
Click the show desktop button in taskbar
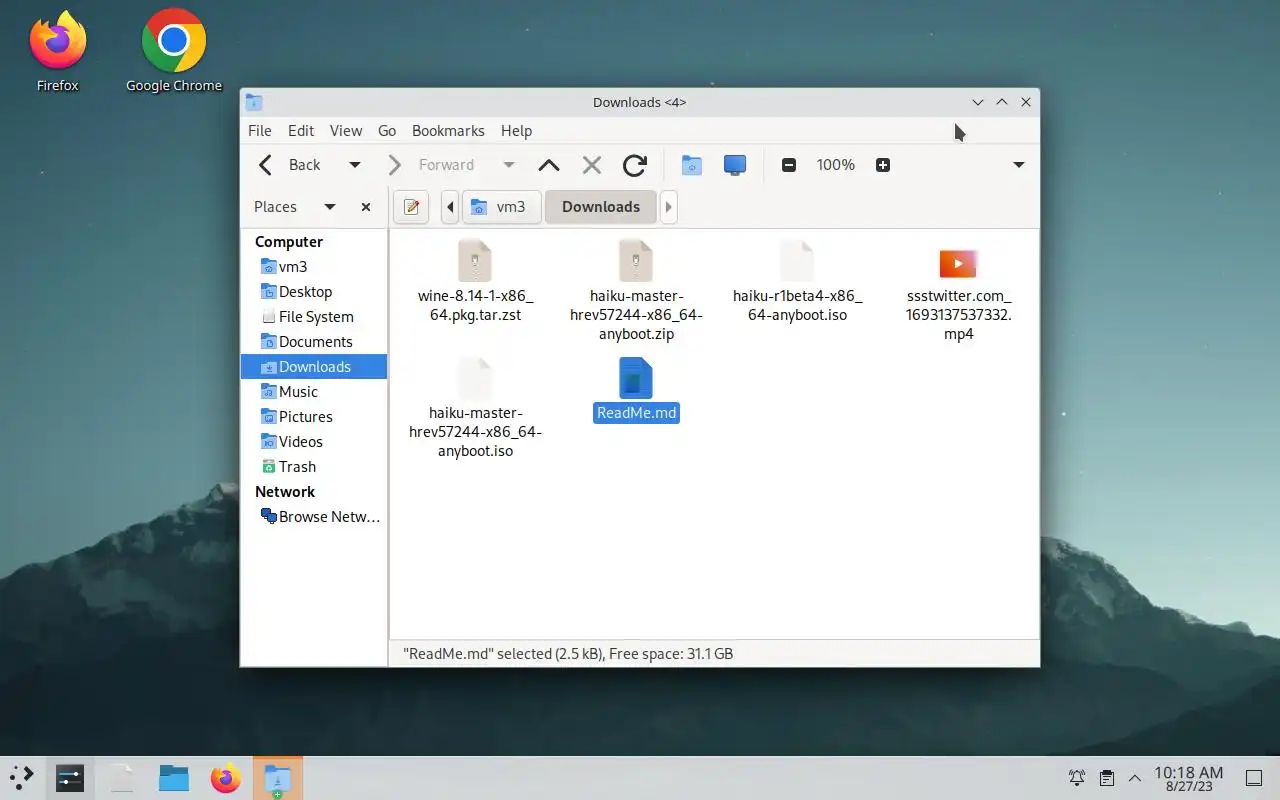click(1253, 778)
